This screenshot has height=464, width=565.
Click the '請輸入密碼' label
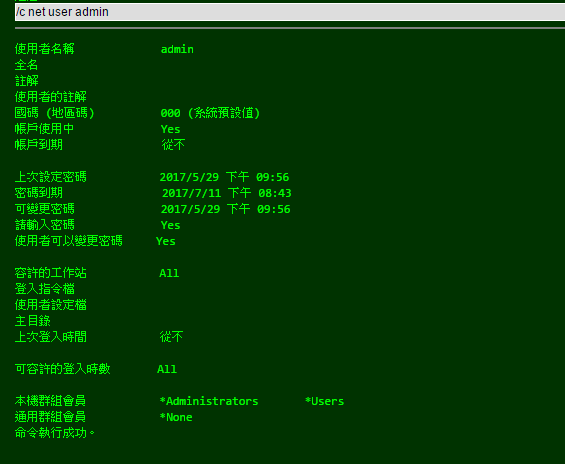click(44, 225)
